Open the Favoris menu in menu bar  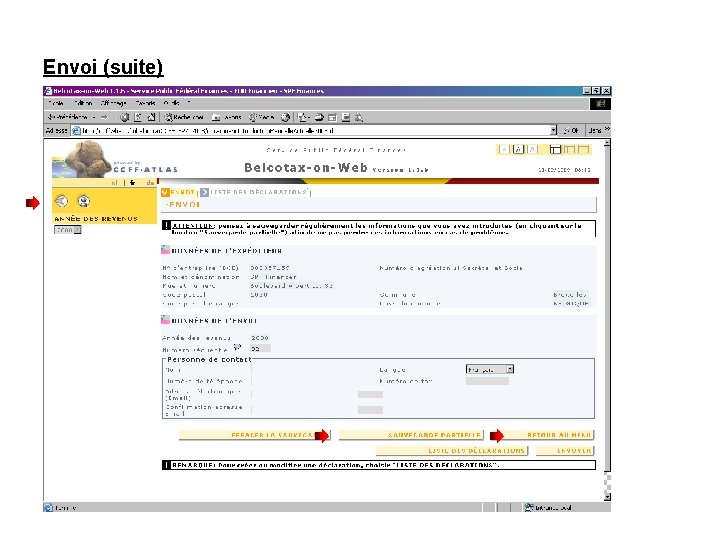point(145,103)
